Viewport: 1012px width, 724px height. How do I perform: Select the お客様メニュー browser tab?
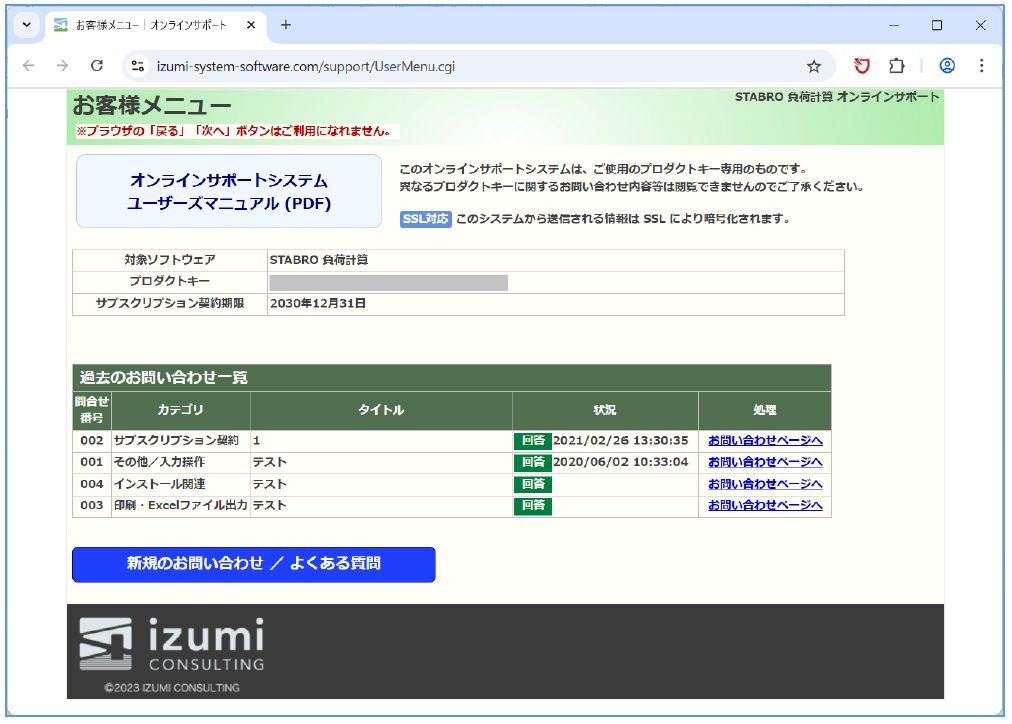tap(150, 25)
